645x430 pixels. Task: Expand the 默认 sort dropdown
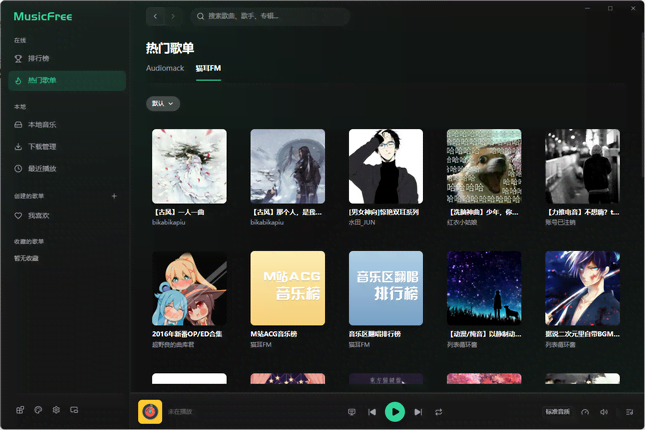[x=163, y=103]
